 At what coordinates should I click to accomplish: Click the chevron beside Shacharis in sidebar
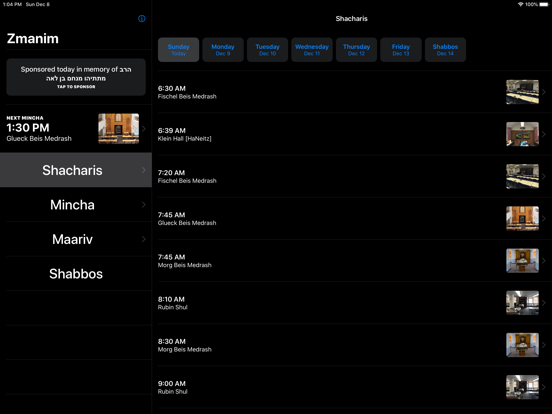tap(144, 170)
